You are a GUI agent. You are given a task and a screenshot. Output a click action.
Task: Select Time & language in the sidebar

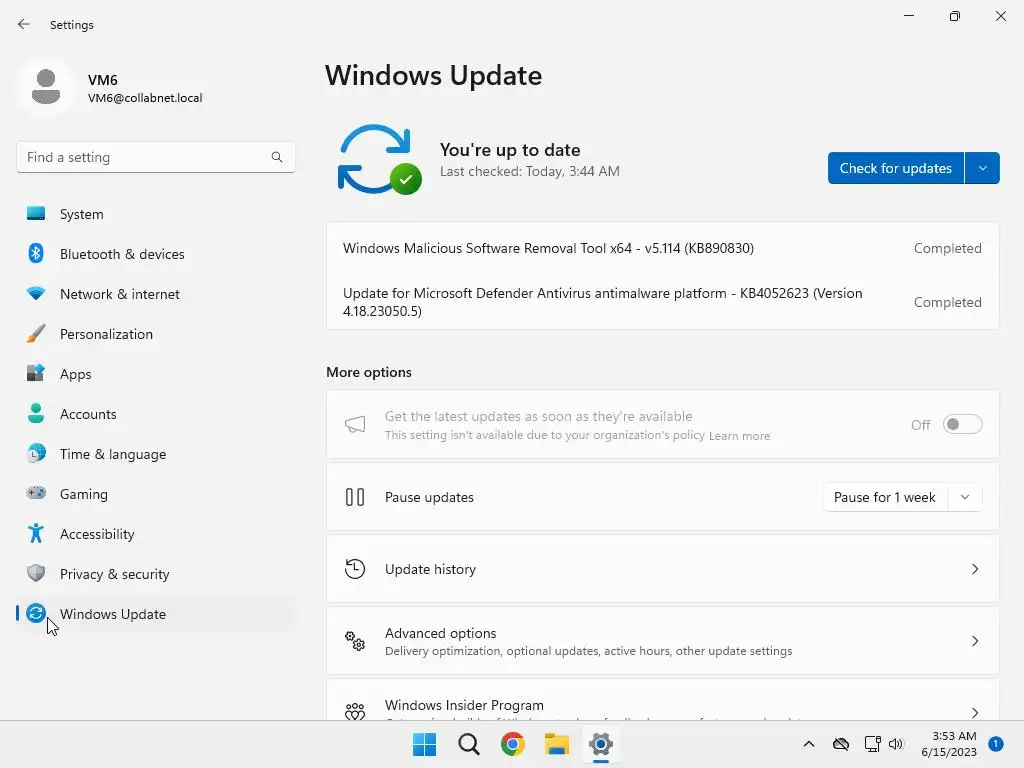click(155, 454)
